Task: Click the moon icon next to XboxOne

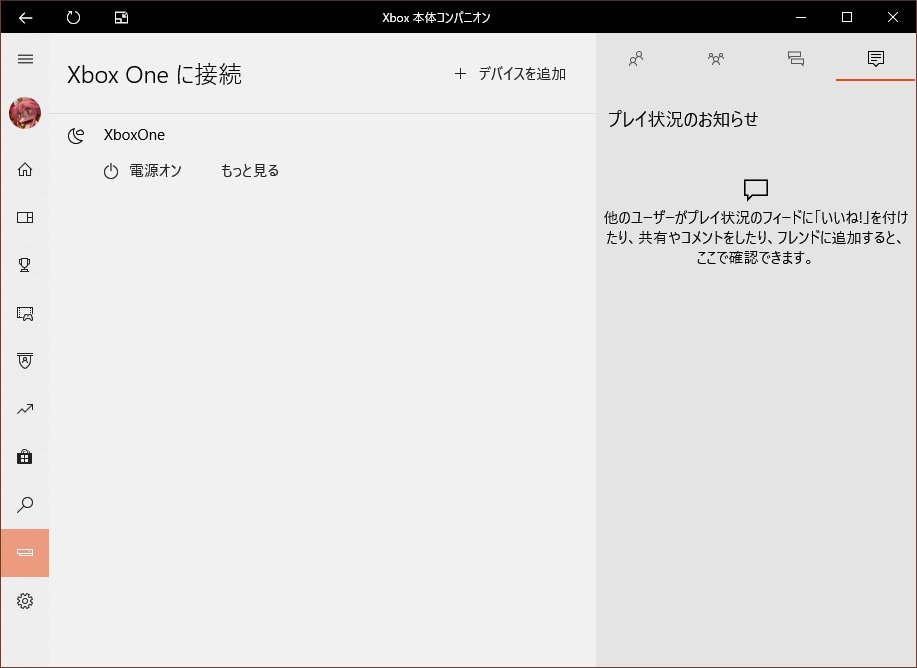Action: click(76, 136)
